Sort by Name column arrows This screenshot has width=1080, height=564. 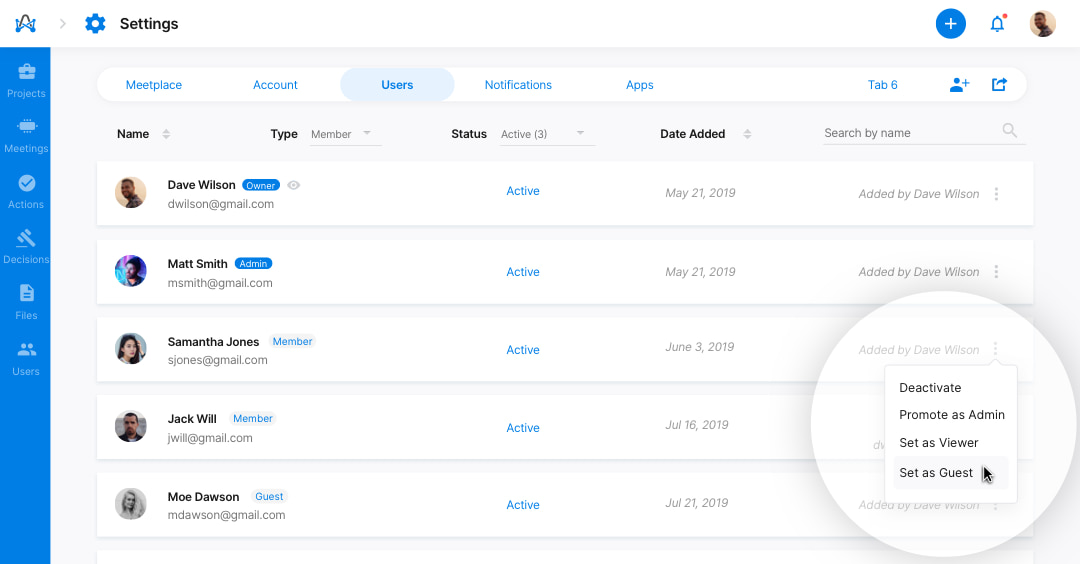[166, 134]
